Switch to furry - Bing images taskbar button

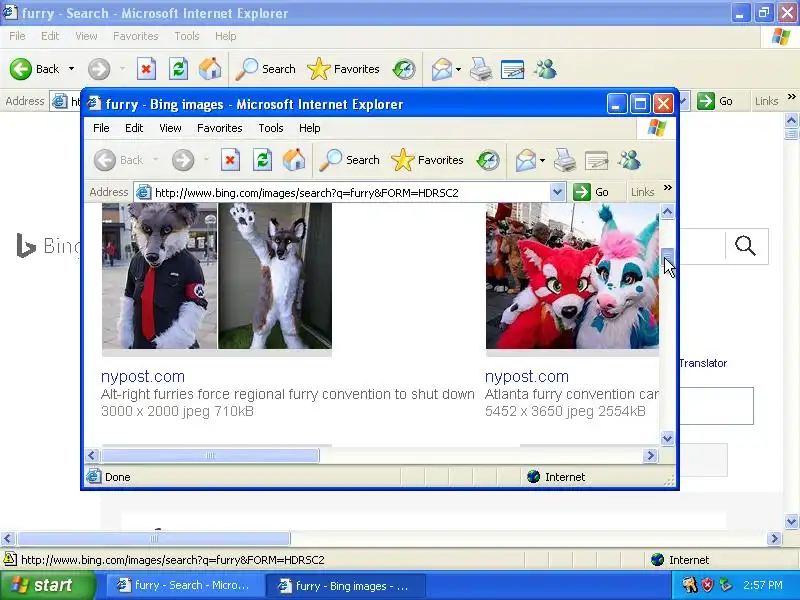pos(345,586)
